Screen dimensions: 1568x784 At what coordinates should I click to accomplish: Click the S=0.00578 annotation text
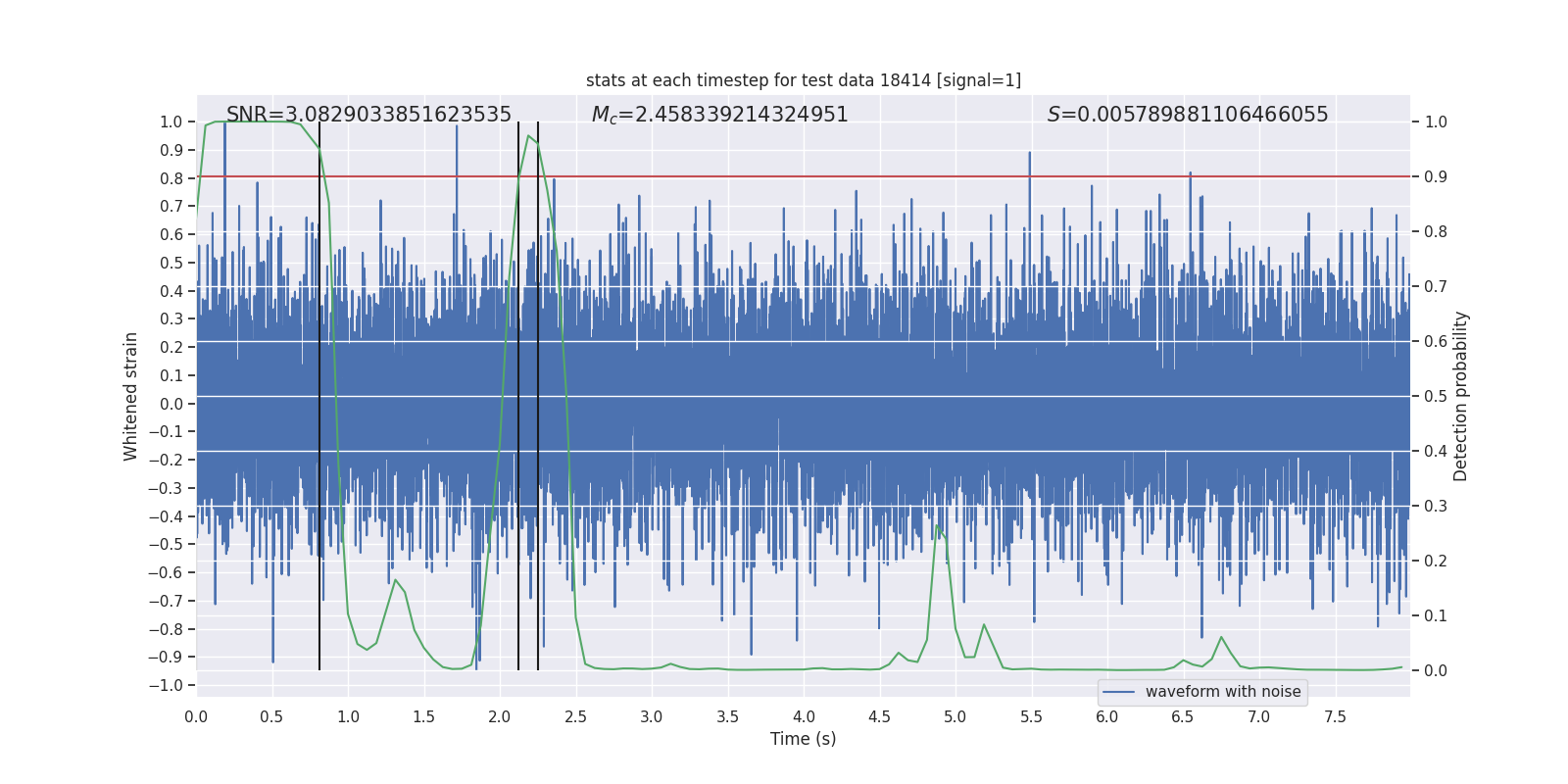tap(1188, 115)
